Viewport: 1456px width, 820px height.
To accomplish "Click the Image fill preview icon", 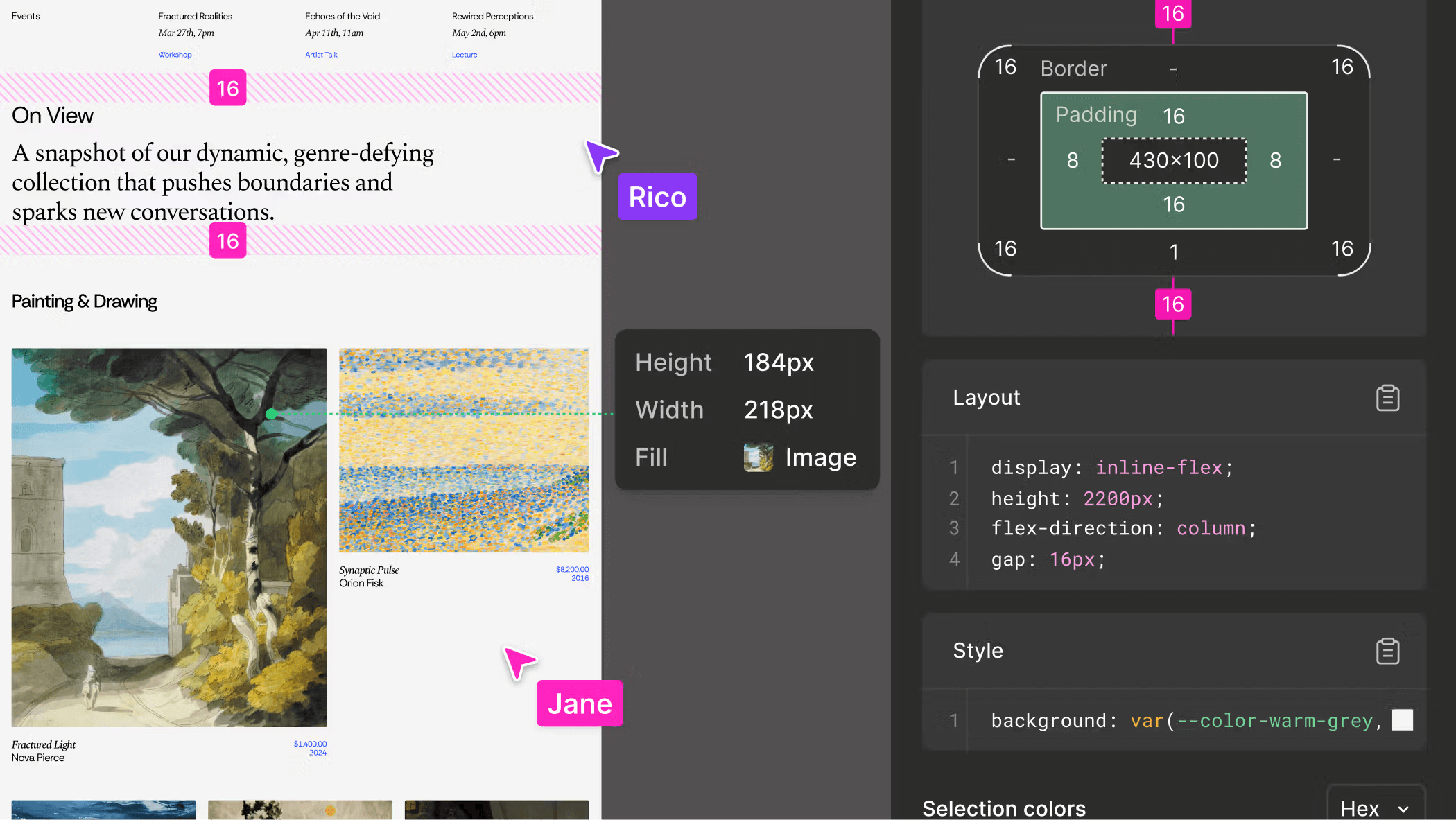I will click(758, 457).
